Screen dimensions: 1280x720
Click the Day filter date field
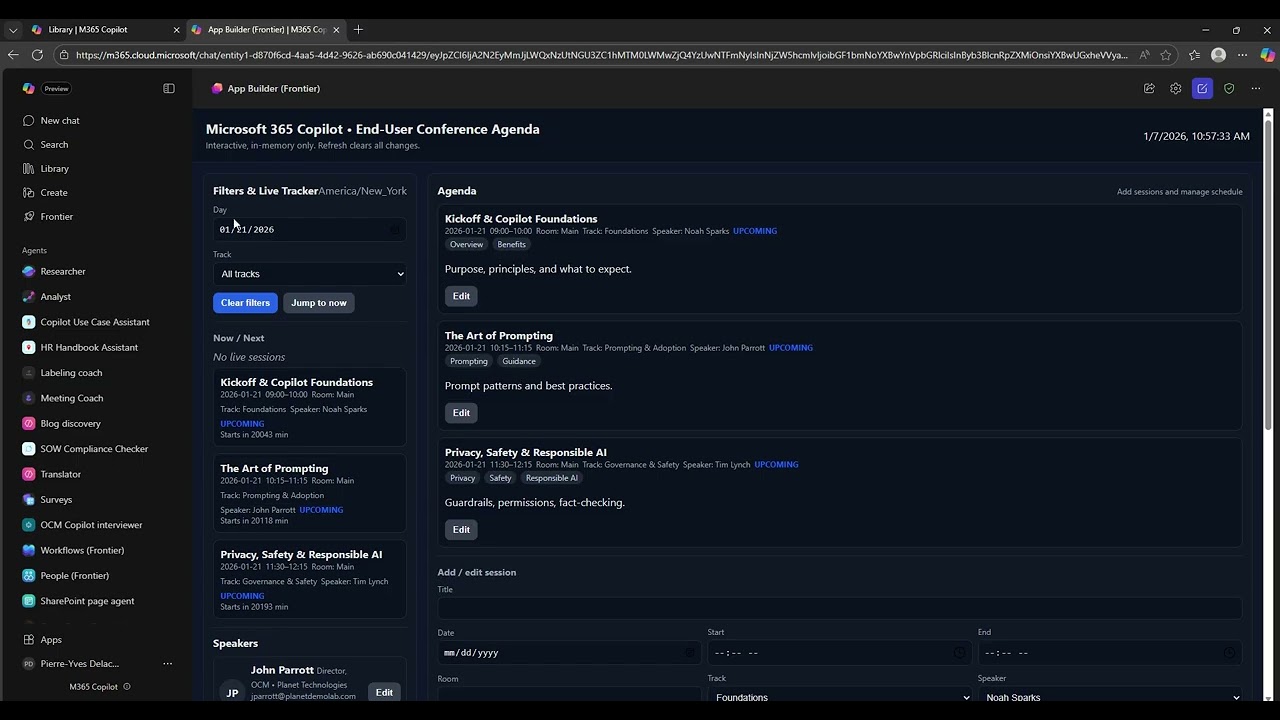310,229
